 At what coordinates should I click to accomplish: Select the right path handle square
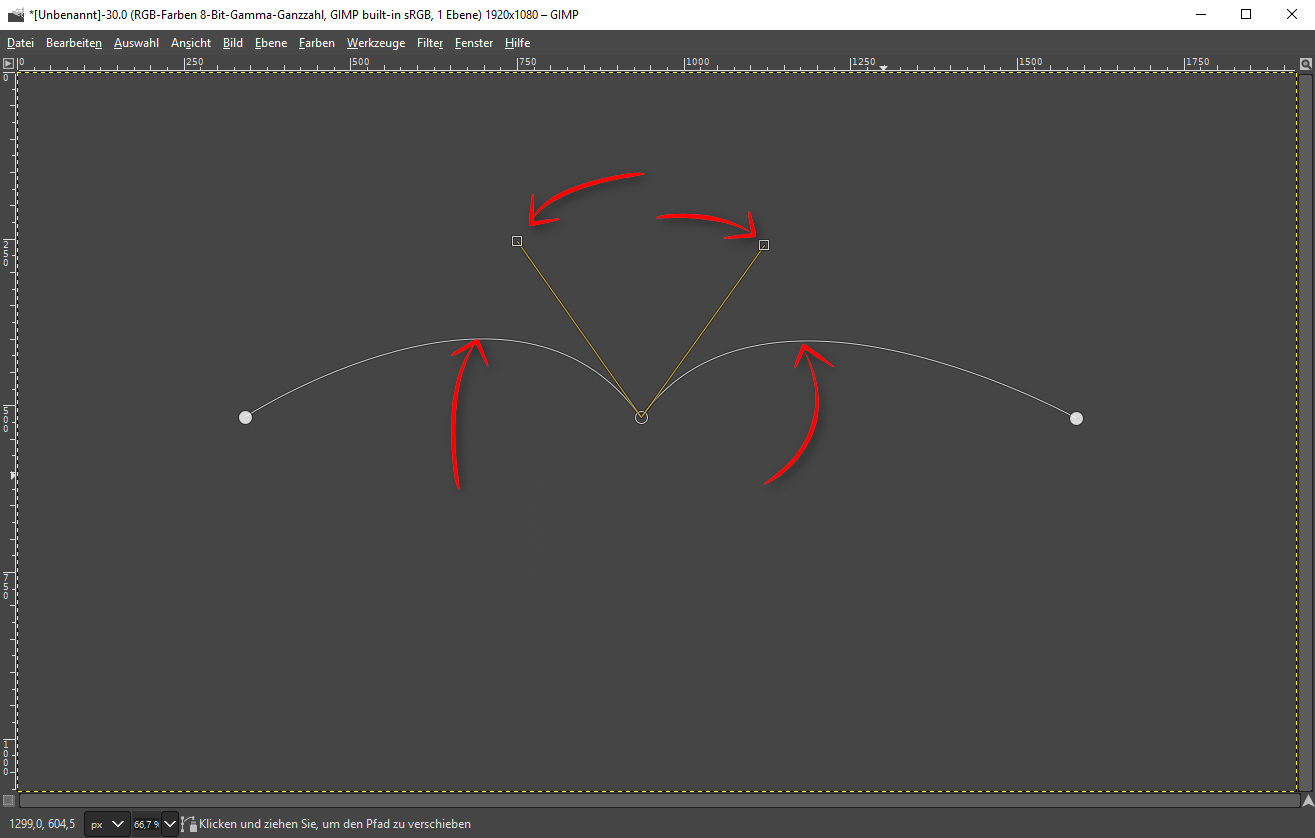[764, 245]
